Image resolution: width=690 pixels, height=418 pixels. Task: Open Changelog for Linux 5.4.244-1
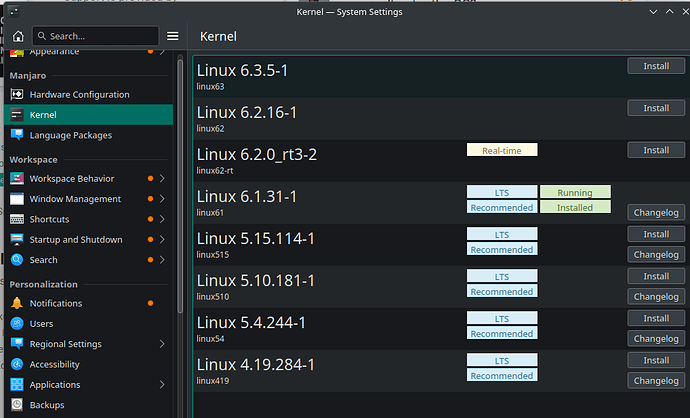[x=656, y=338]
